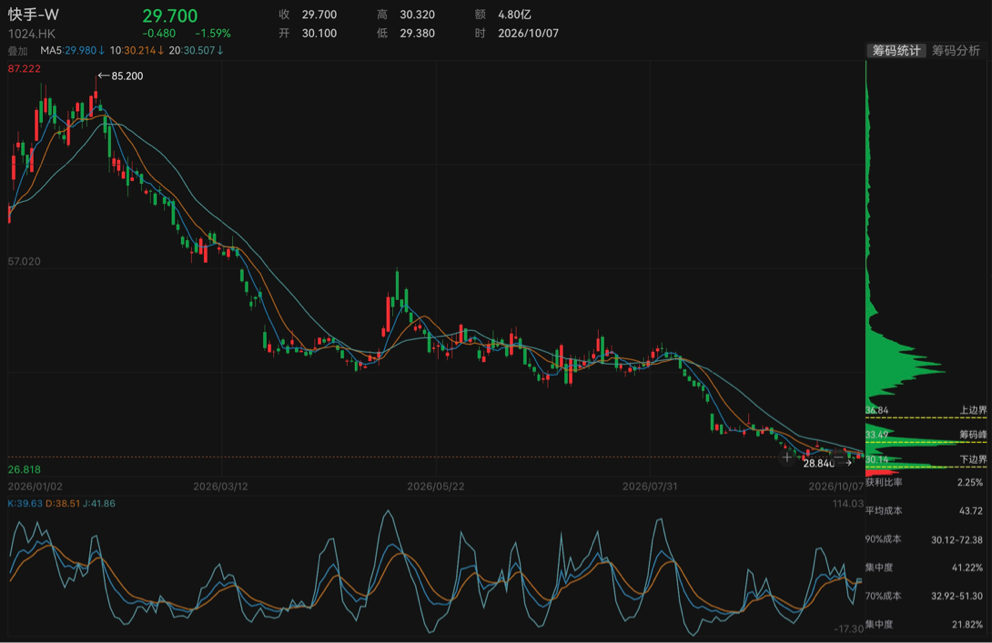Zoom in chart with plus icon
The height and width of the screenshot is (643, 992).
[787, 457]
